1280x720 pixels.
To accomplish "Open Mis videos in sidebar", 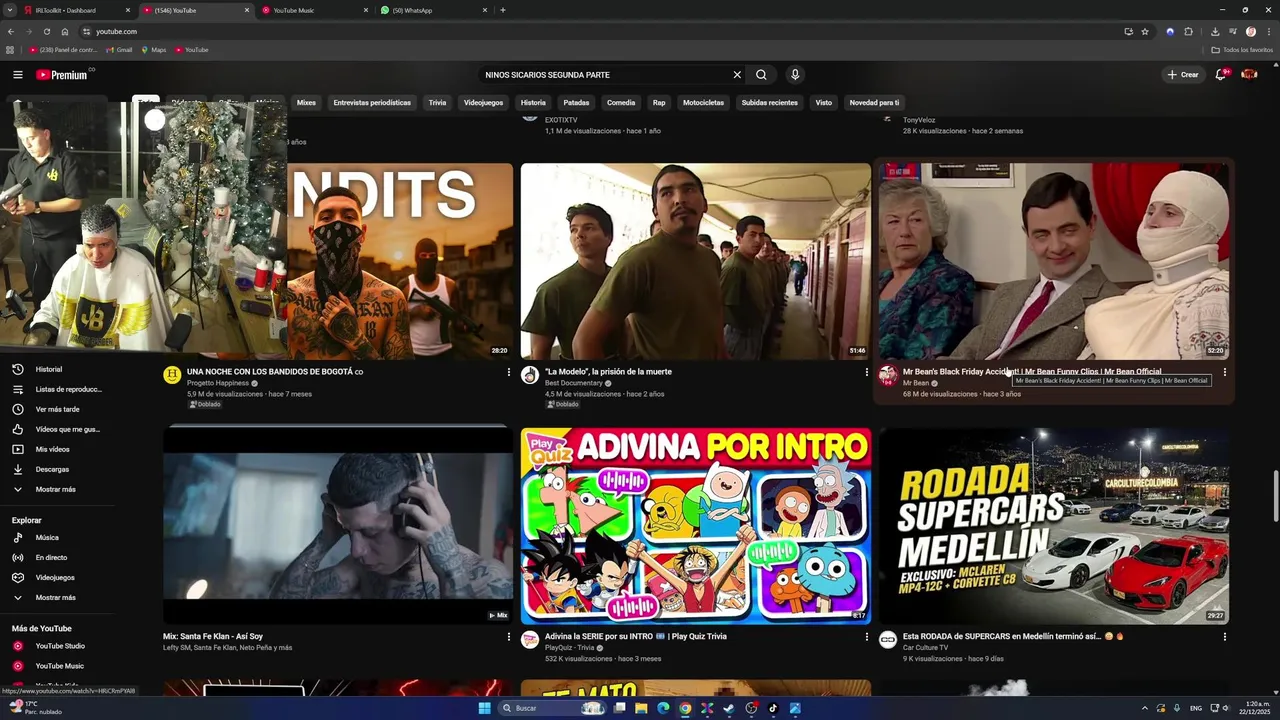I will pos(57,449).
